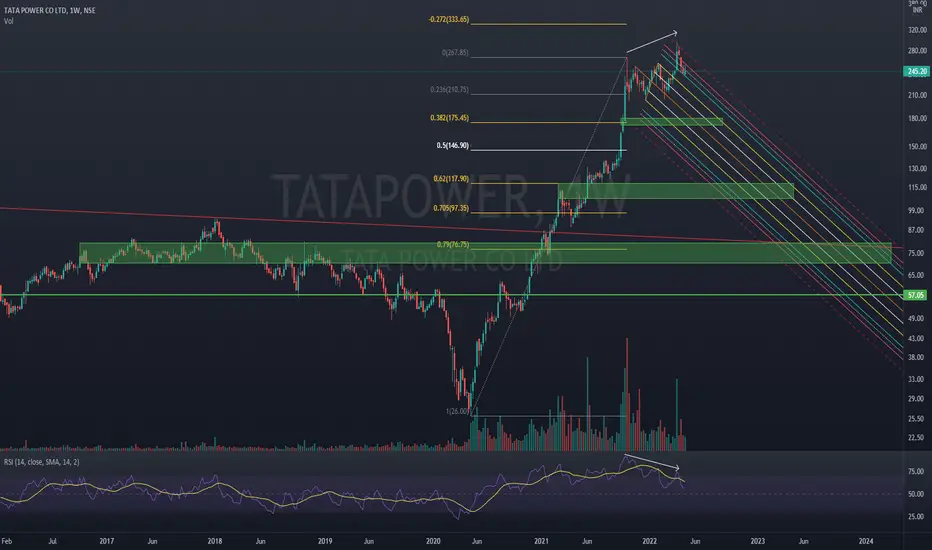Click the 99.00 price axis label

pyautogui.click(x=917, y=210)
